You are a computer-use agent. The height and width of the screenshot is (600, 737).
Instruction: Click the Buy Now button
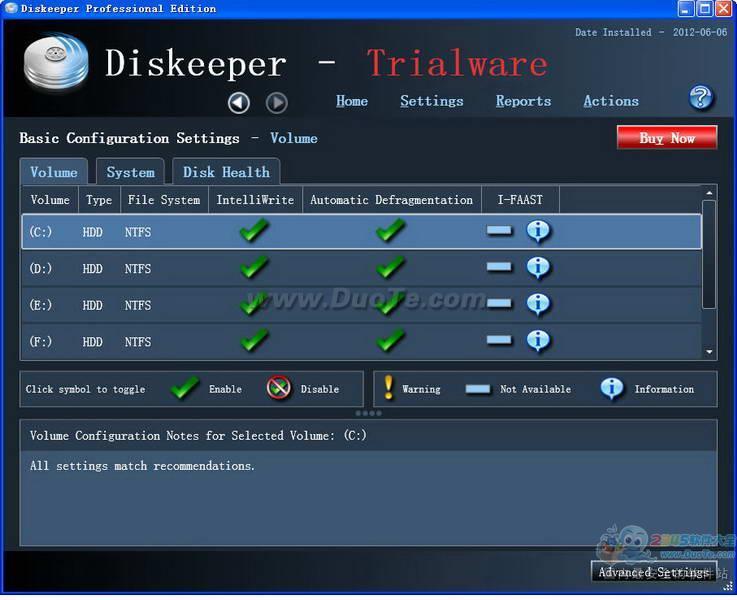667,138
